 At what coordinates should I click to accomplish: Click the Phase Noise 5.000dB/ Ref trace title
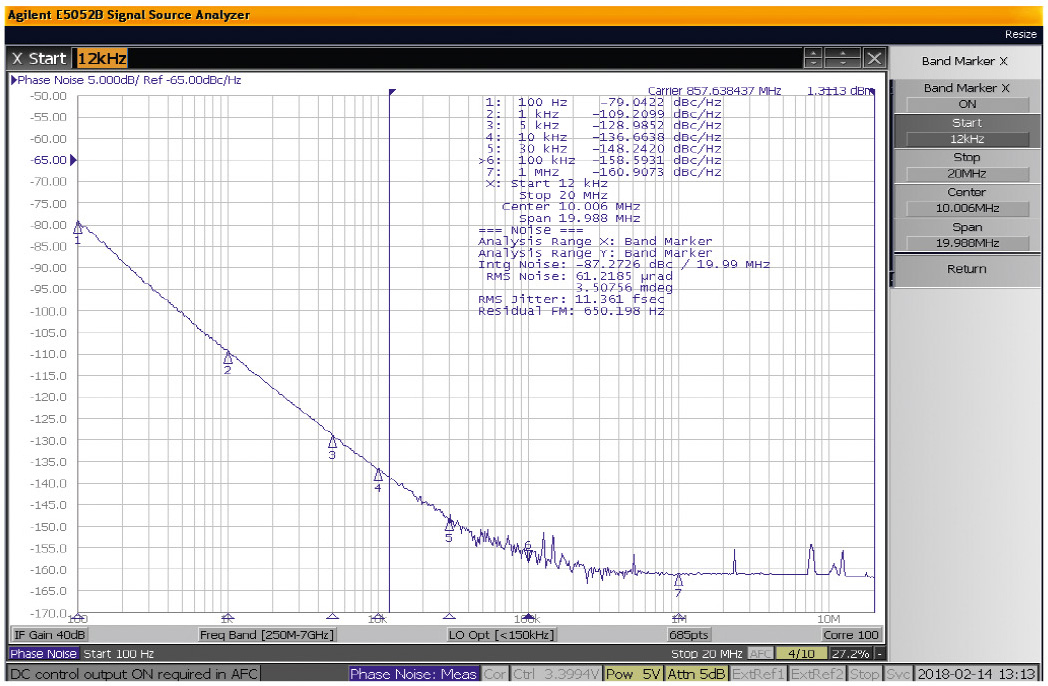click(x=130, y=80)
